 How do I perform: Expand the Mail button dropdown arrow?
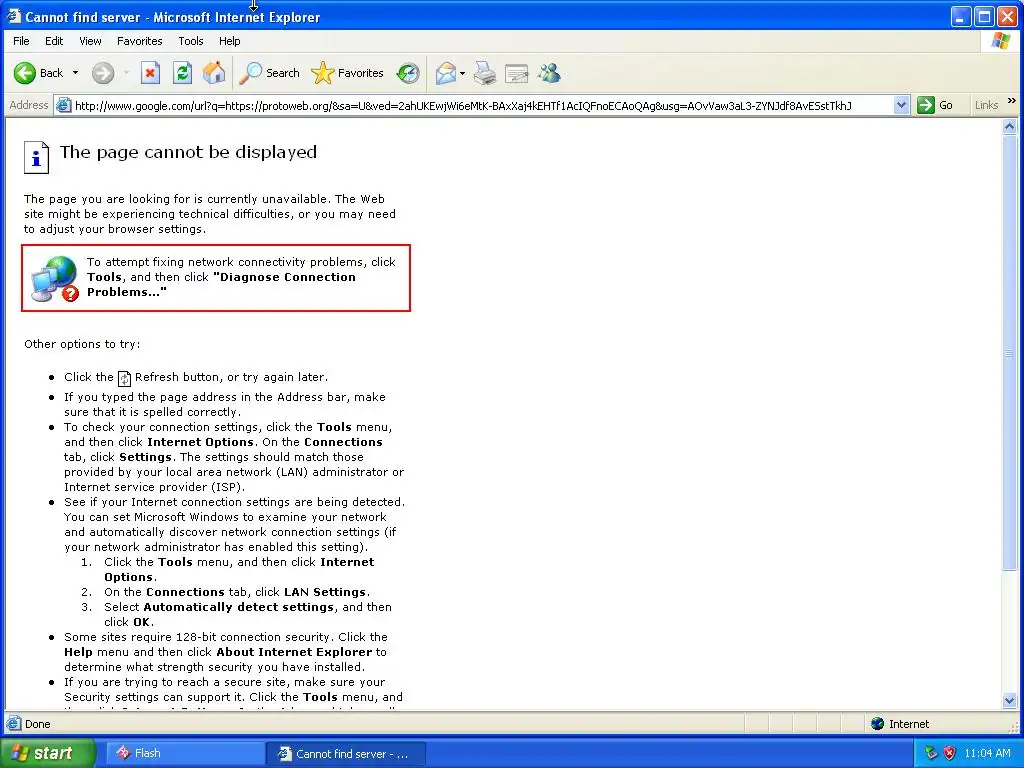click(462, 73)
